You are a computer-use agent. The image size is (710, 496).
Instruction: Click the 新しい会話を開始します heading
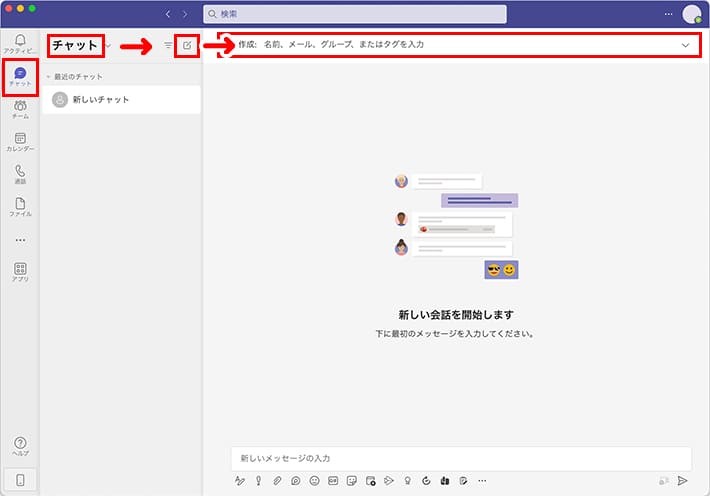(x=456, y=314)
